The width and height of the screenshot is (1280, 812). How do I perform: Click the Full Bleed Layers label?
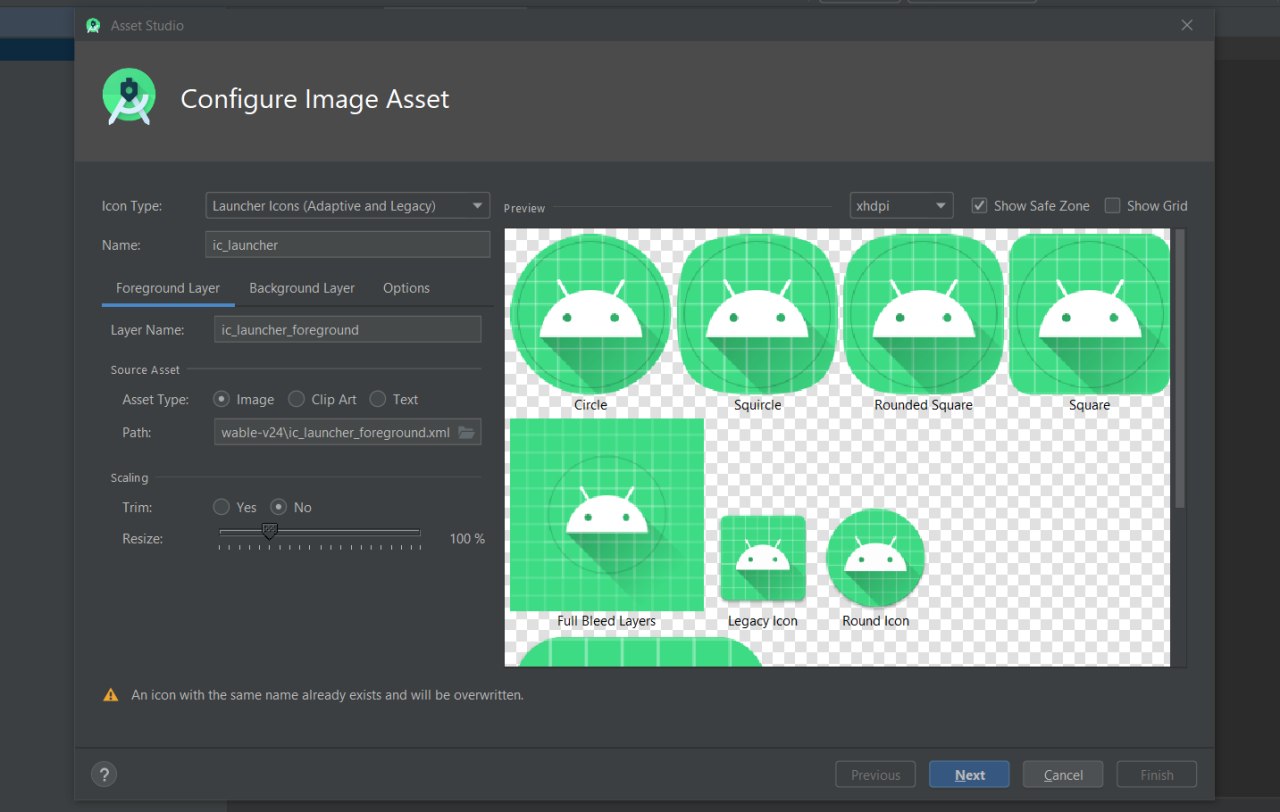607,621
